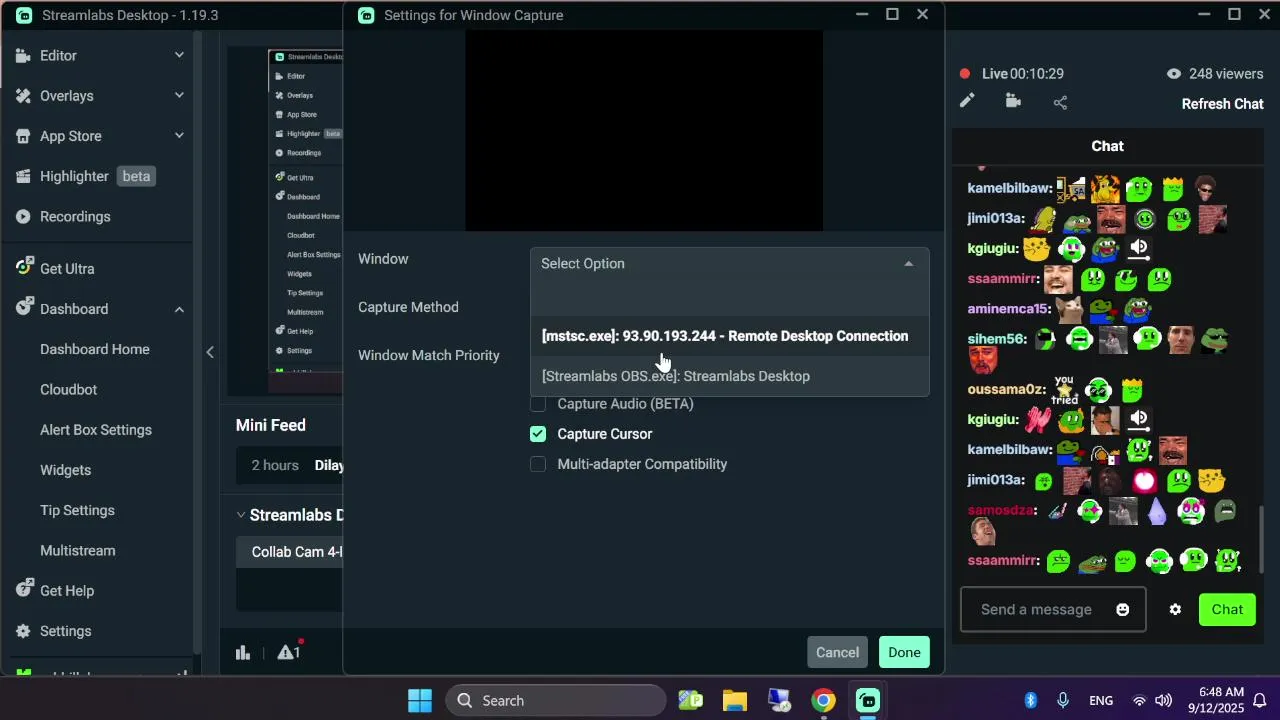Select the Highlighter icon in sidebar
Screen dimensions: 1280x720
point(23,176)
